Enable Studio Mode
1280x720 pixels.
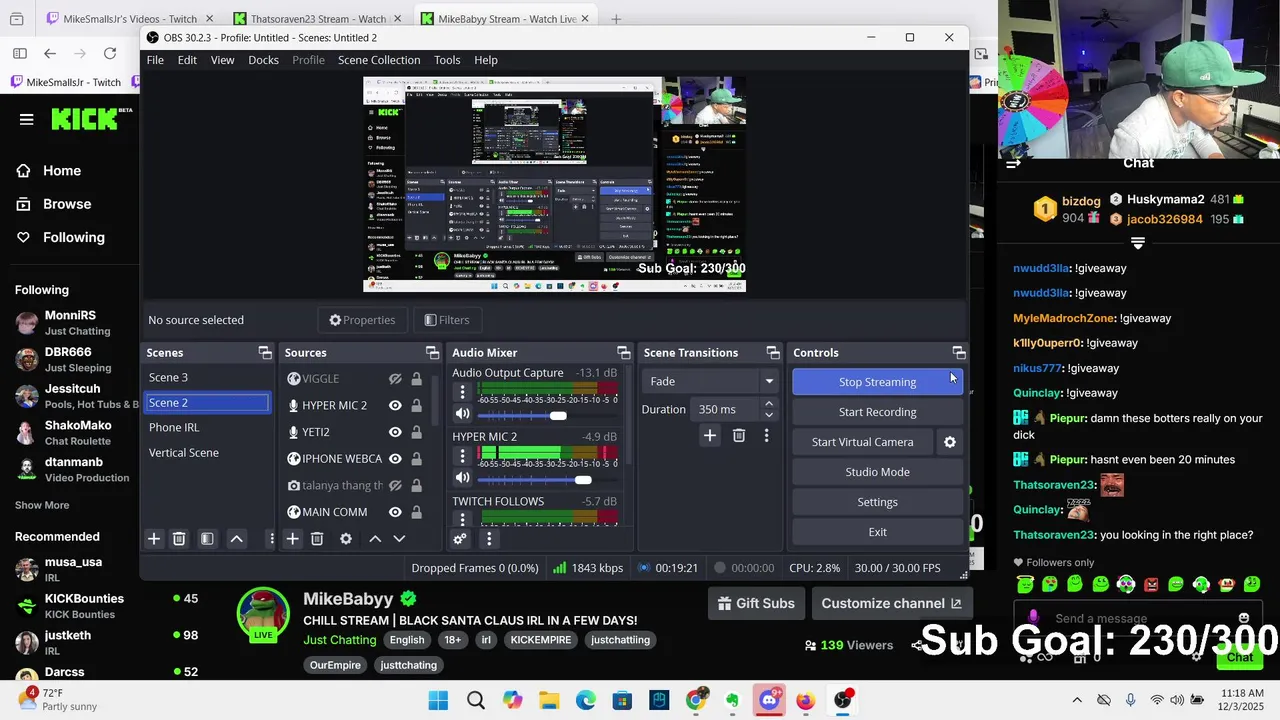pos(877,472)
